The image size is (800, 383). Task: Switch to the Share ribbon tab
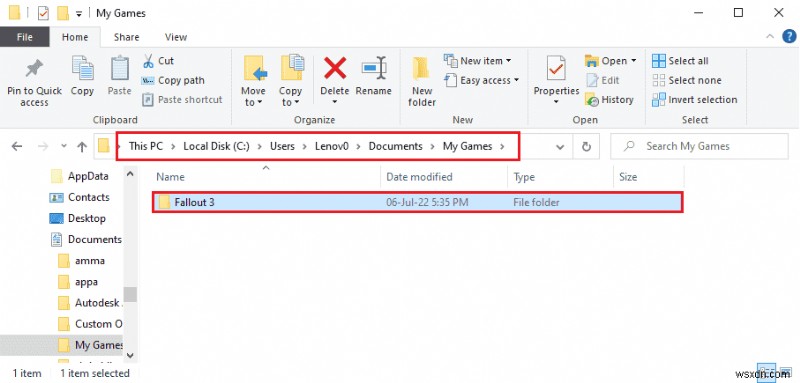click(126, 37)
